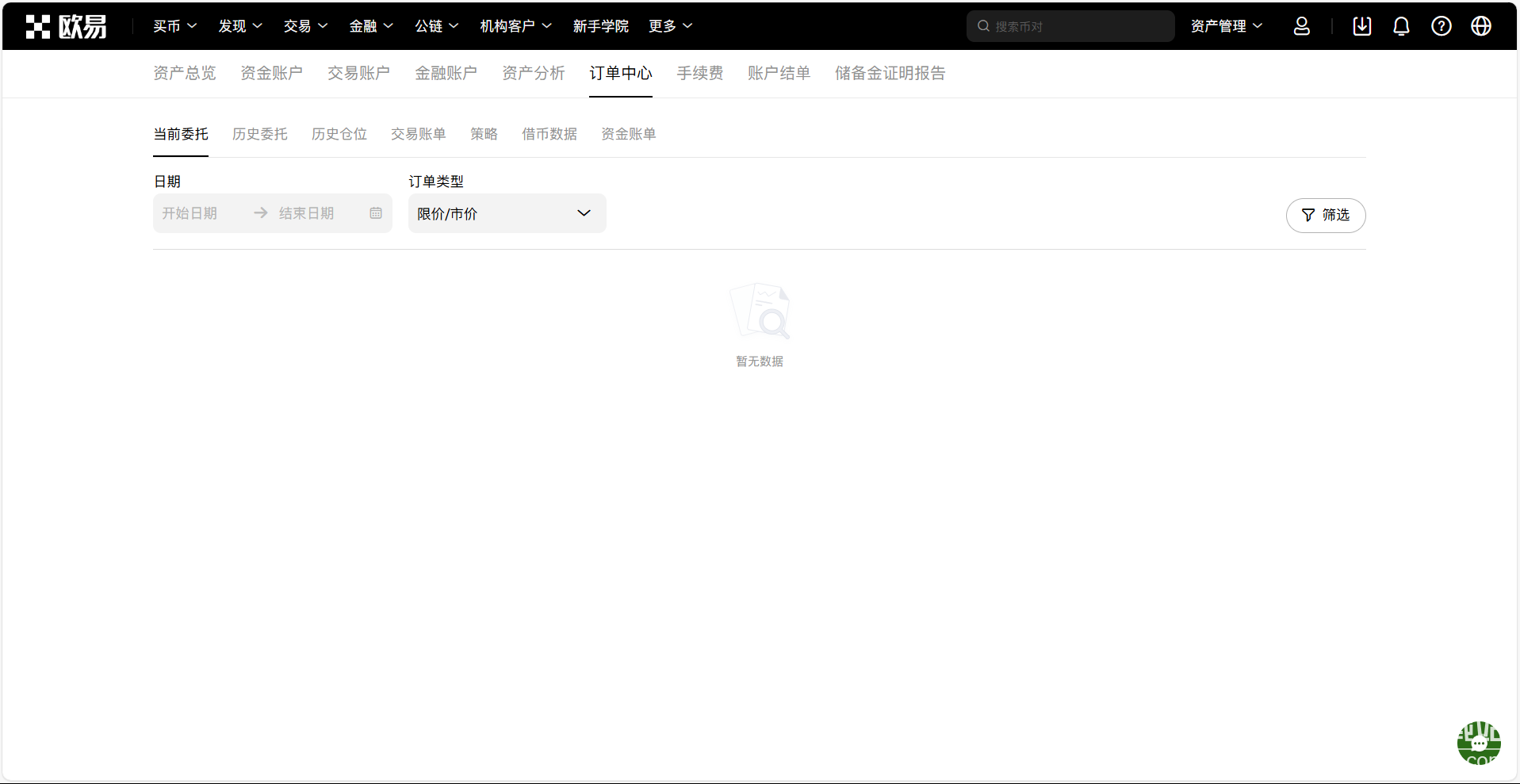Click the search magnifier icon
The width and height of the screenshot is (1520, 784).
pos(983,26)
